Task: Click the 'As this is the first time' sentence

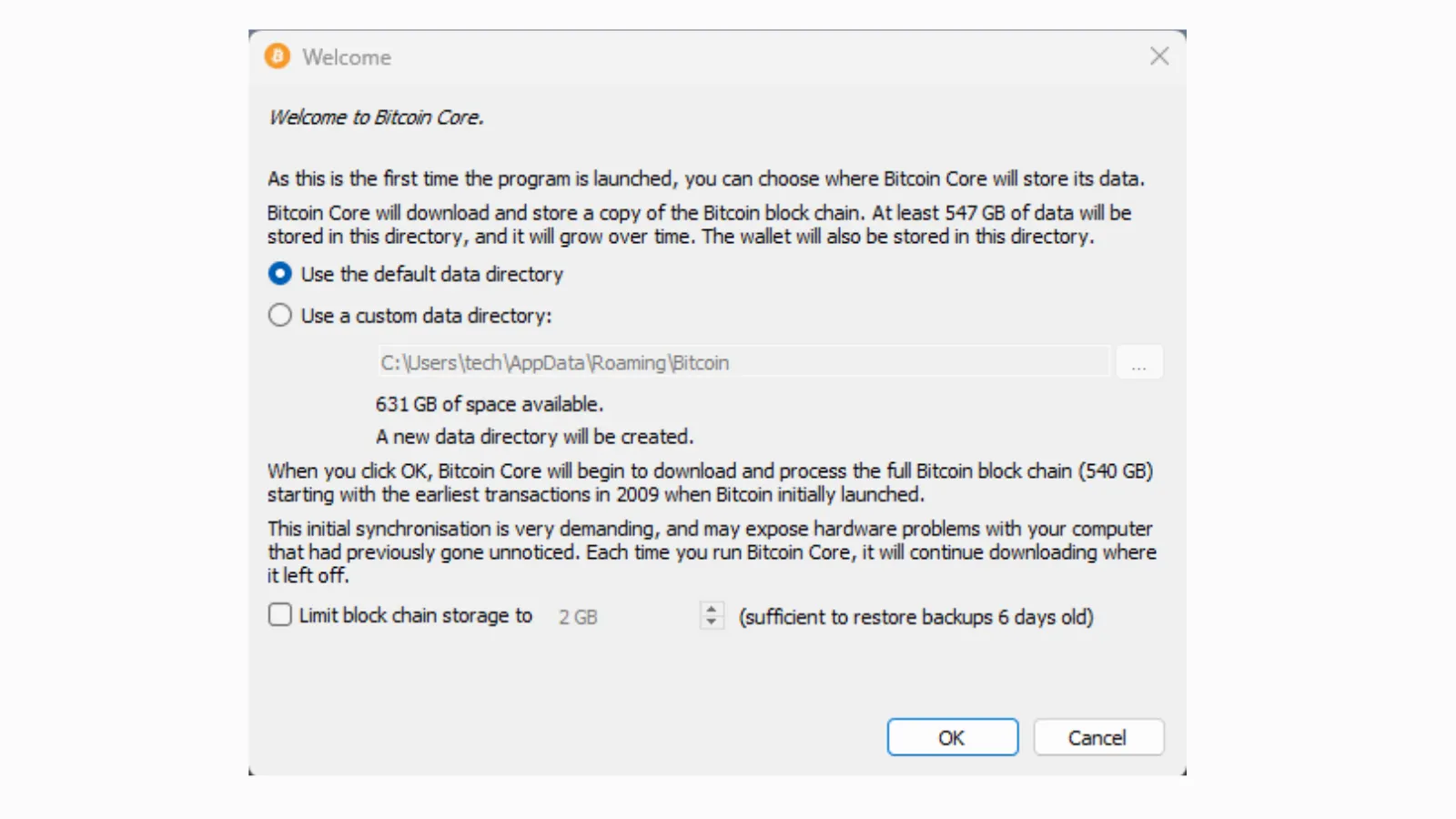Action: pyautogui.click(x=705, y=178)
